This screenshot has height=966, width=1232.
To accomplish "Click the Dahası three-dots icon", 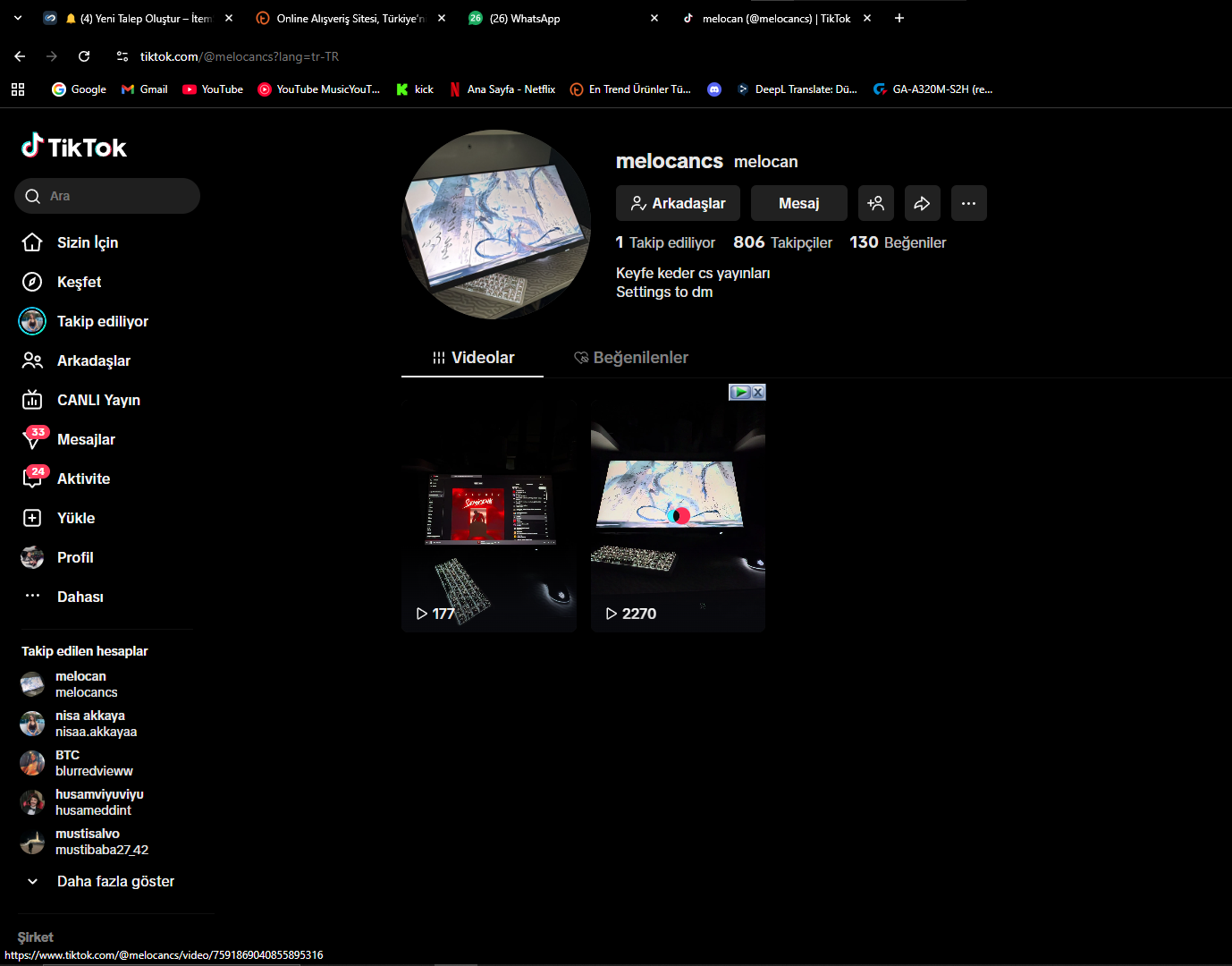I will (32, 596).
